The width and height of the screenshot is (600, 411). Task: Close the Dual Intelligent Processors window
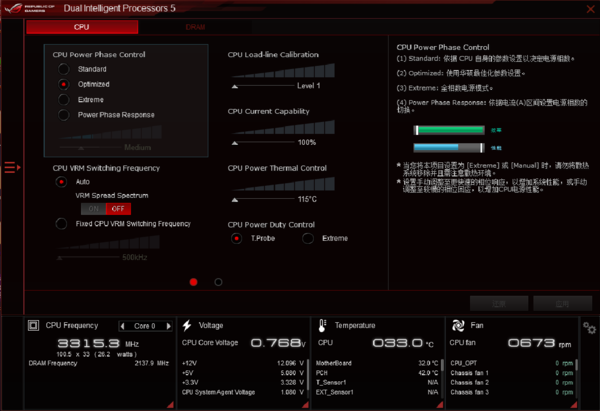pyautogui.click(x=590, y=9)
